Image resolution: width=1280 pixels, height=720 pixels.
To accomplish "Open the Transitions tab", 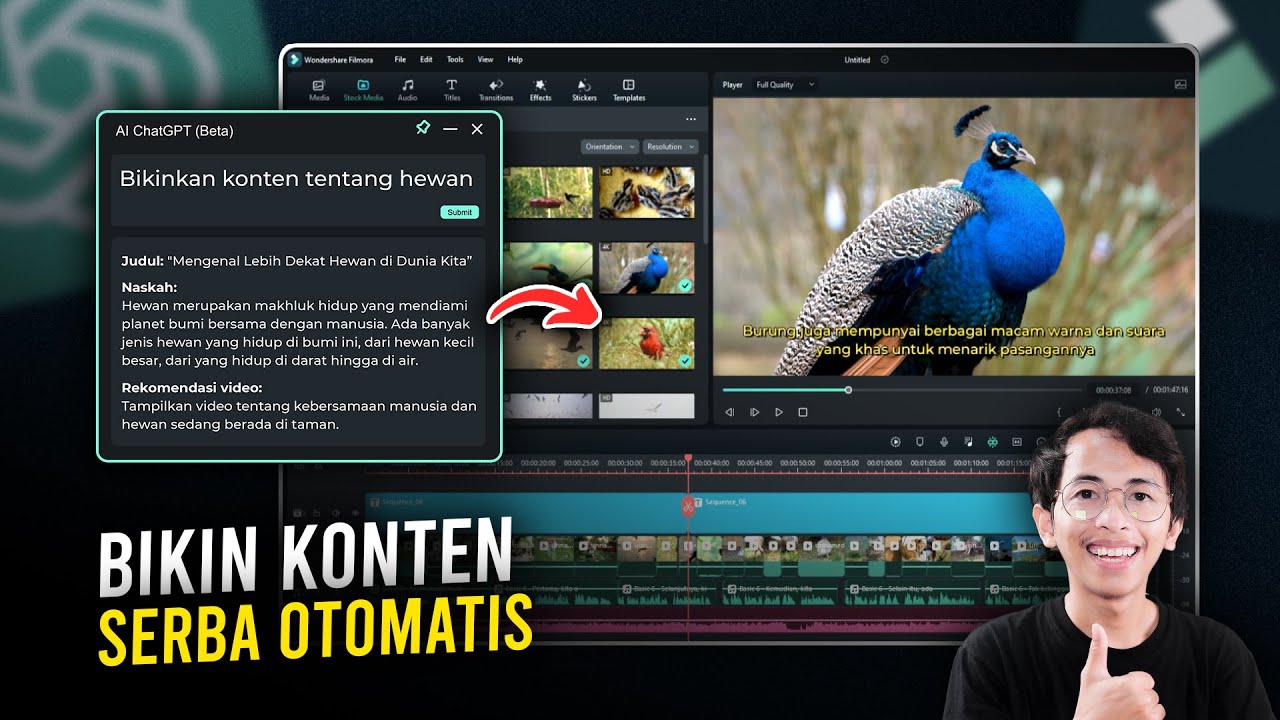I will [x=496, y=90].
